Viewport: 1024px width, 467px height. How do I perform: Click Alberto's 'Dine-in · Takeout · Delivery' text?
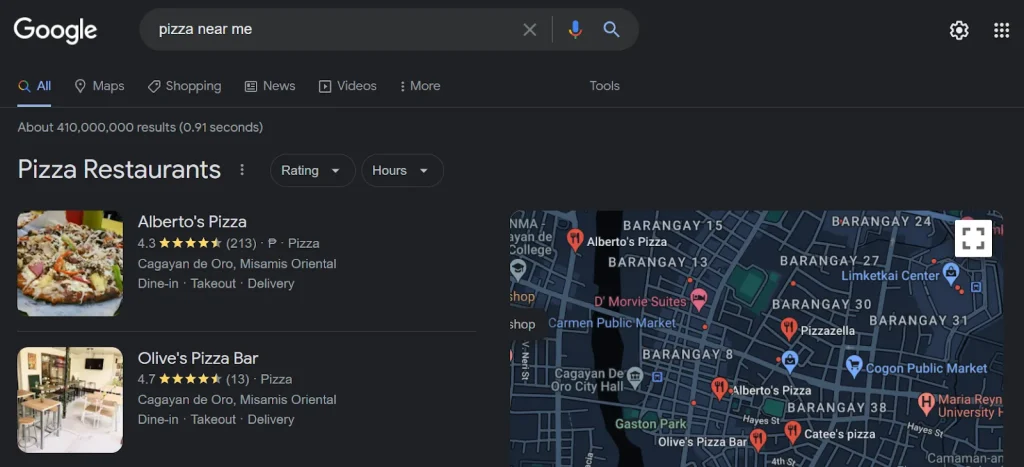tap(216, 283)
